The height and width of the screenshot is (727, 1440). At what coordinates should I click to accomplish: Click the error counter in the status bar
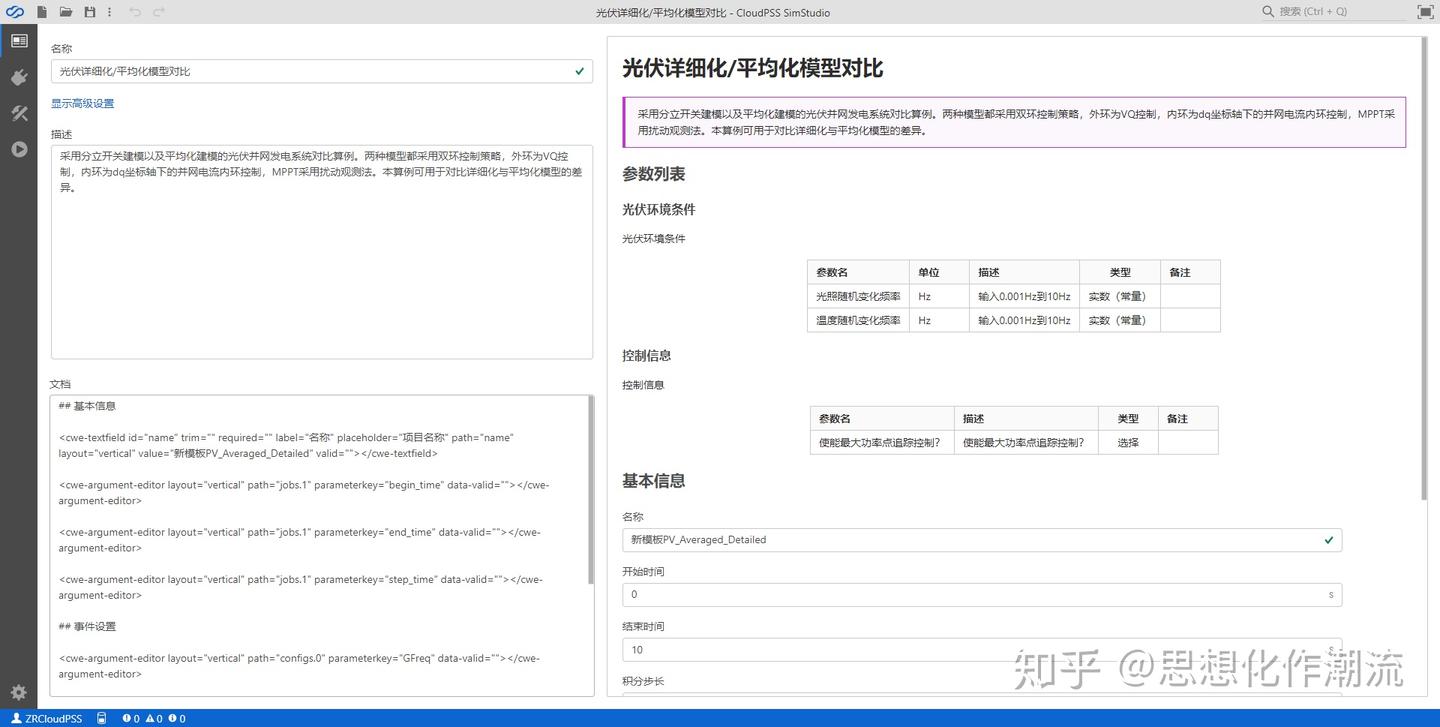click(129, 718)
